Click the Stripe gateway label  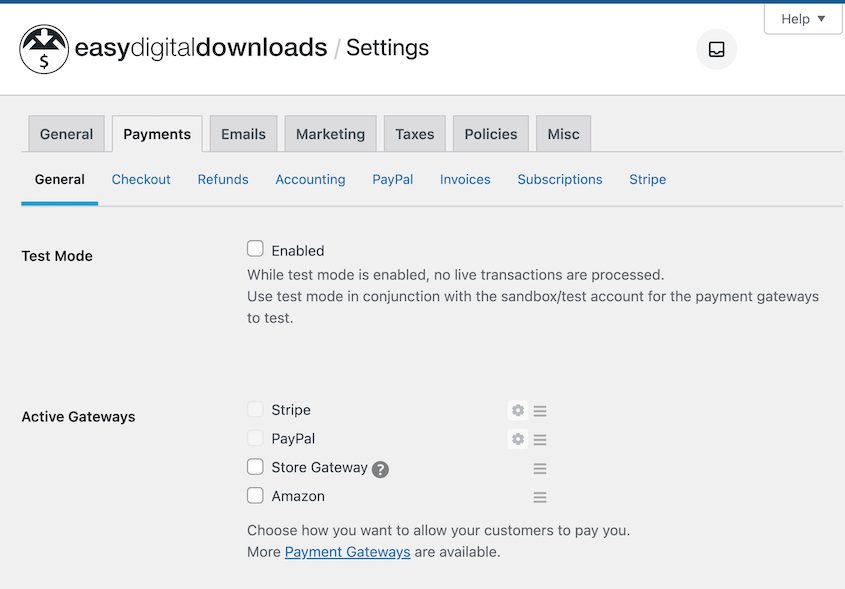coord(291,410)
